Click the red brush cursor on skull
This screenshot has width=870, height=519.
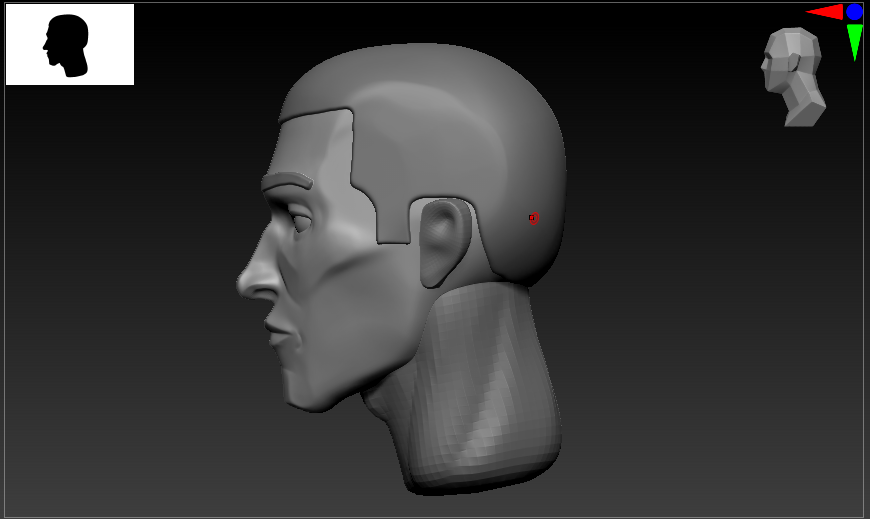click(x=534, y=218)
